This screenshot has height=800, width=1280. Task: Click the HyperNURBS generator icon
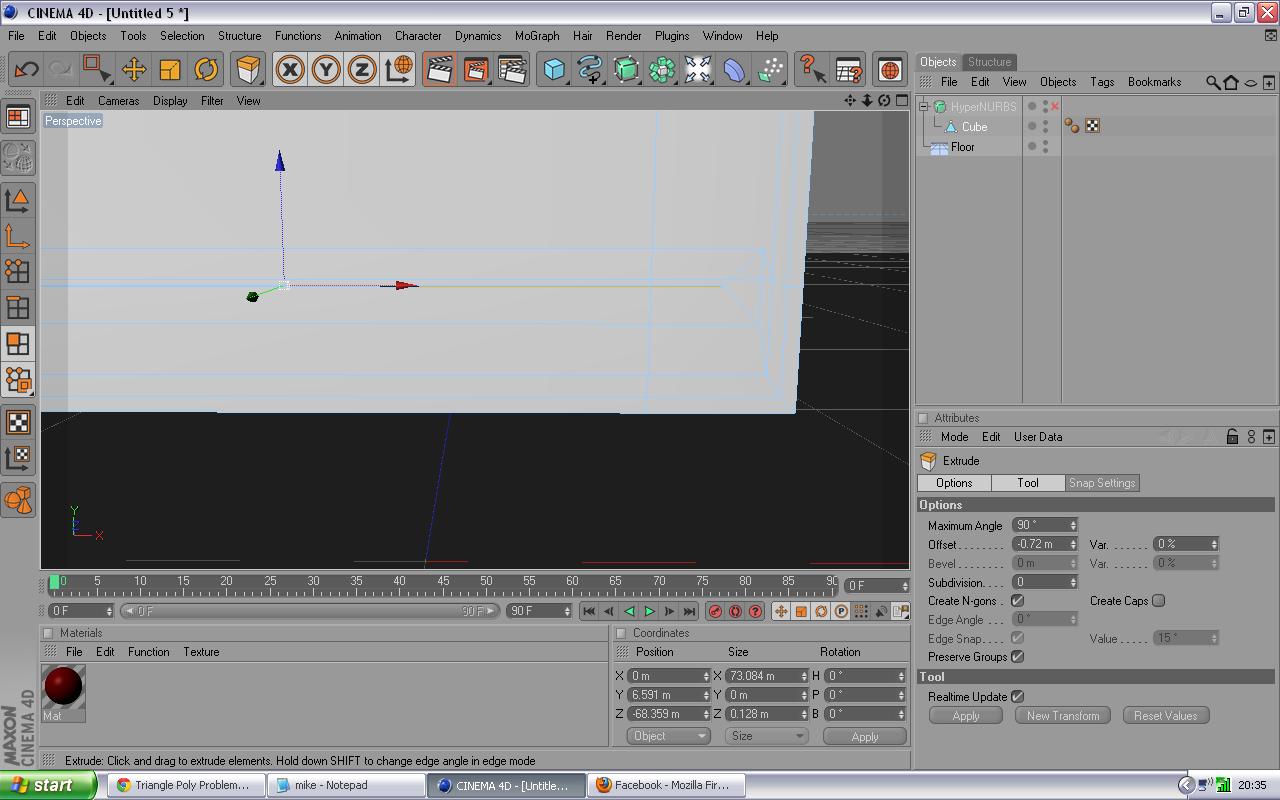[626, 69]
